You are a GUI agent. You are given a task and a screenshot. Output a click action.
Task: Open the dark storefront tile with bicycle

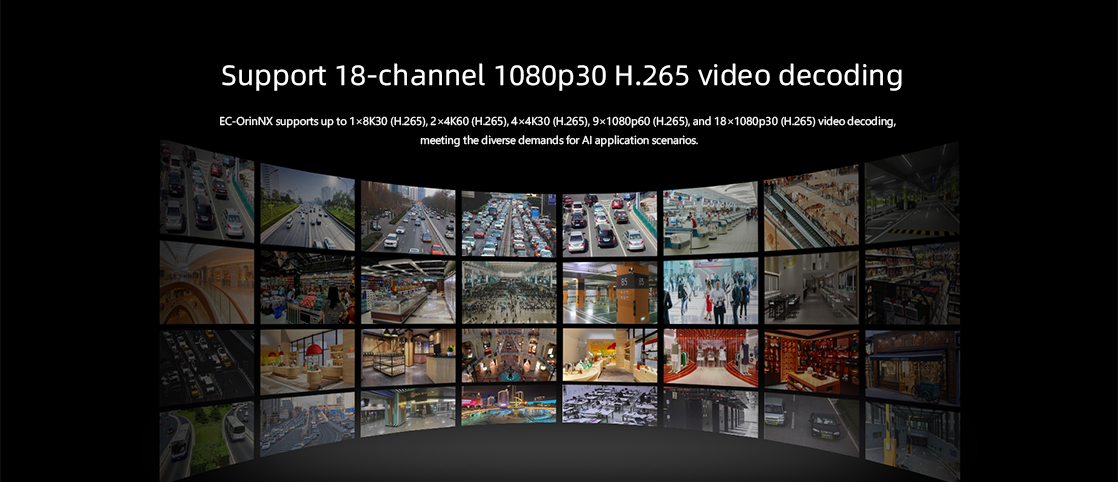(x=912, y=367)
